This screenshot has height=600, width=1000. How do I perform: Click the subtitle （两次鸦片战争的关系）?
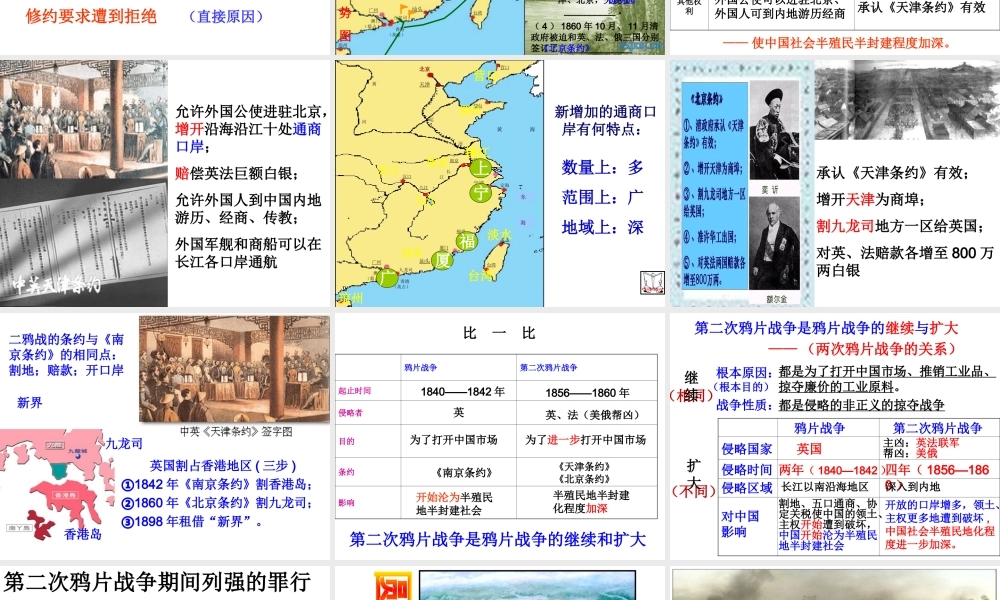[x=880, y=349]
